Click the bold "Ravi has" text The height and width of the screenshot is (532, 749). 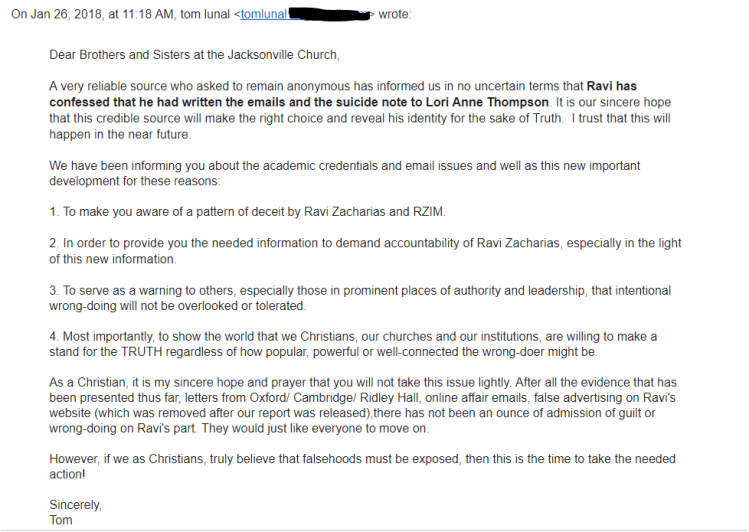(x=610, y=87)
